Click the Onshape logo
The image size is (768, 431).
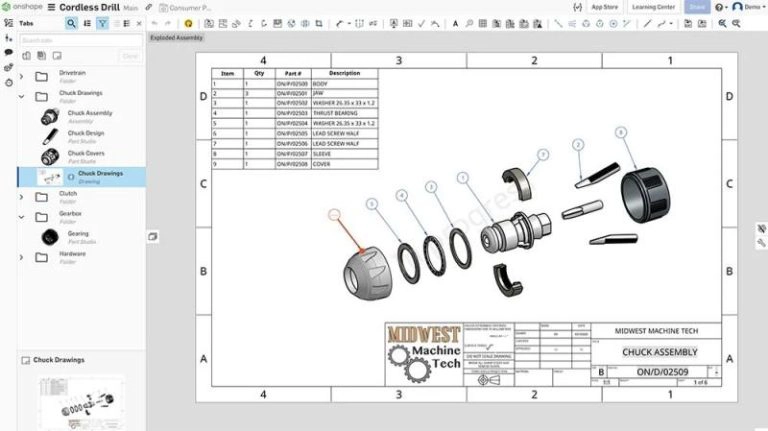pyautogui.click(x=21, y=7)
